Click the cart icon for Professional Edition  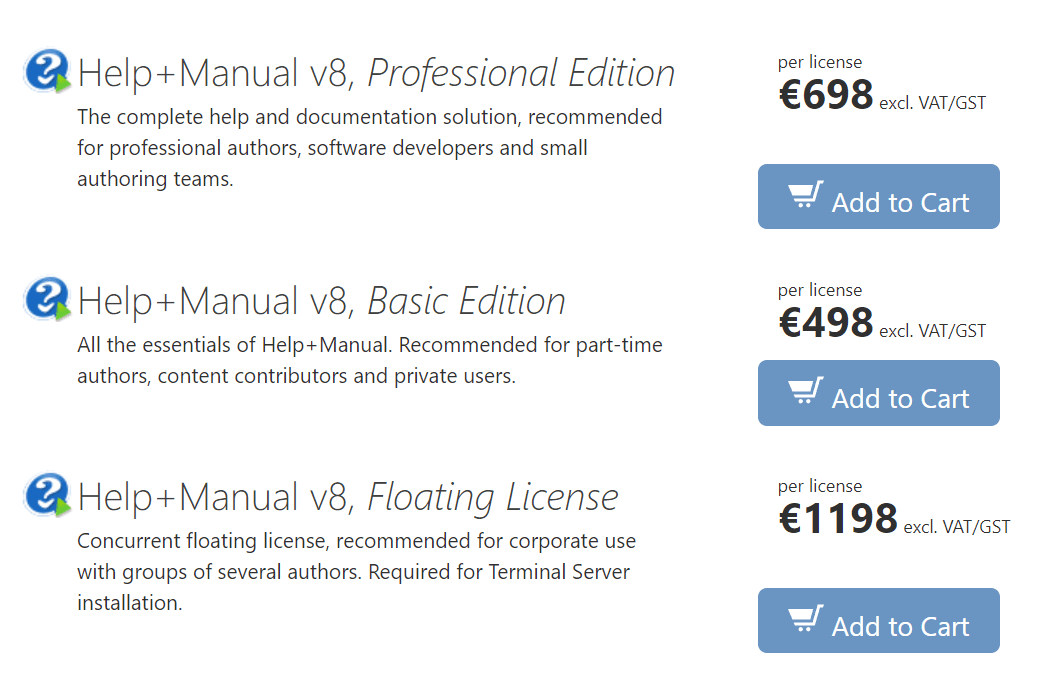[805, 195]
